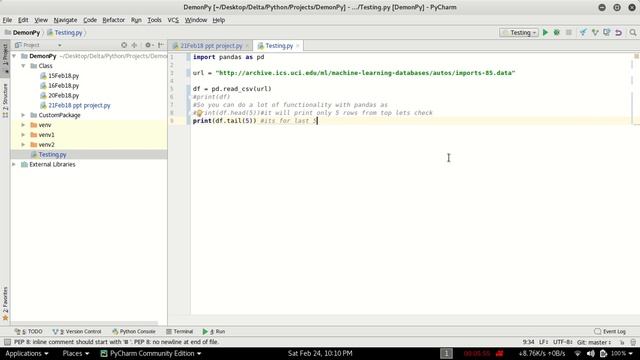Collapse all icon in Project panel header

click(x=134, y=45)
